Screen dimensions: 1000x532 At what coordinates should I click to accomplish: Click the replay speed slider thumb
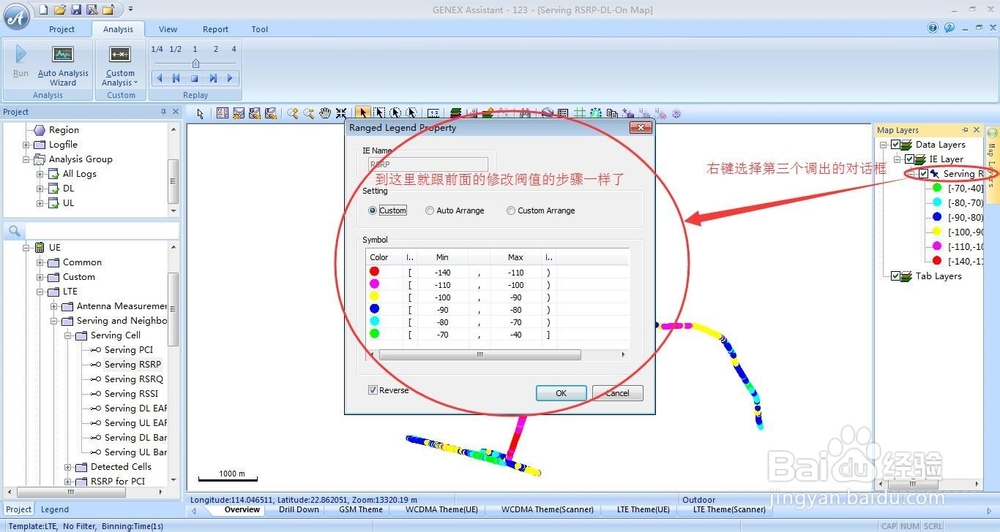coord(196,63)
